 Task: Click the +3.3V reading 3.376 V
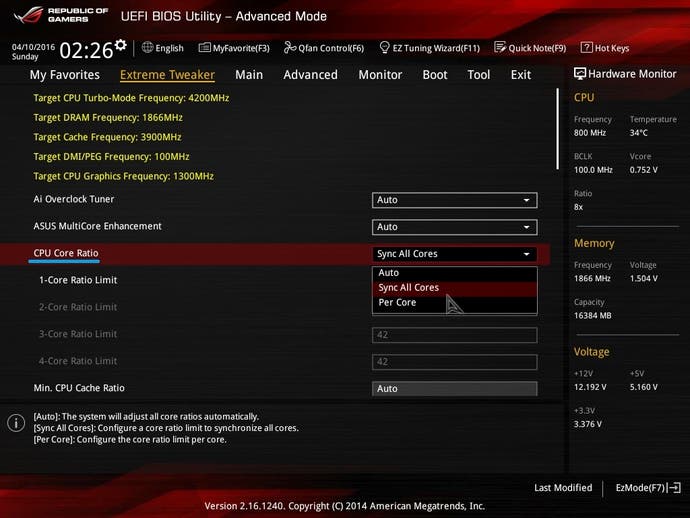[x=588, y=424]
